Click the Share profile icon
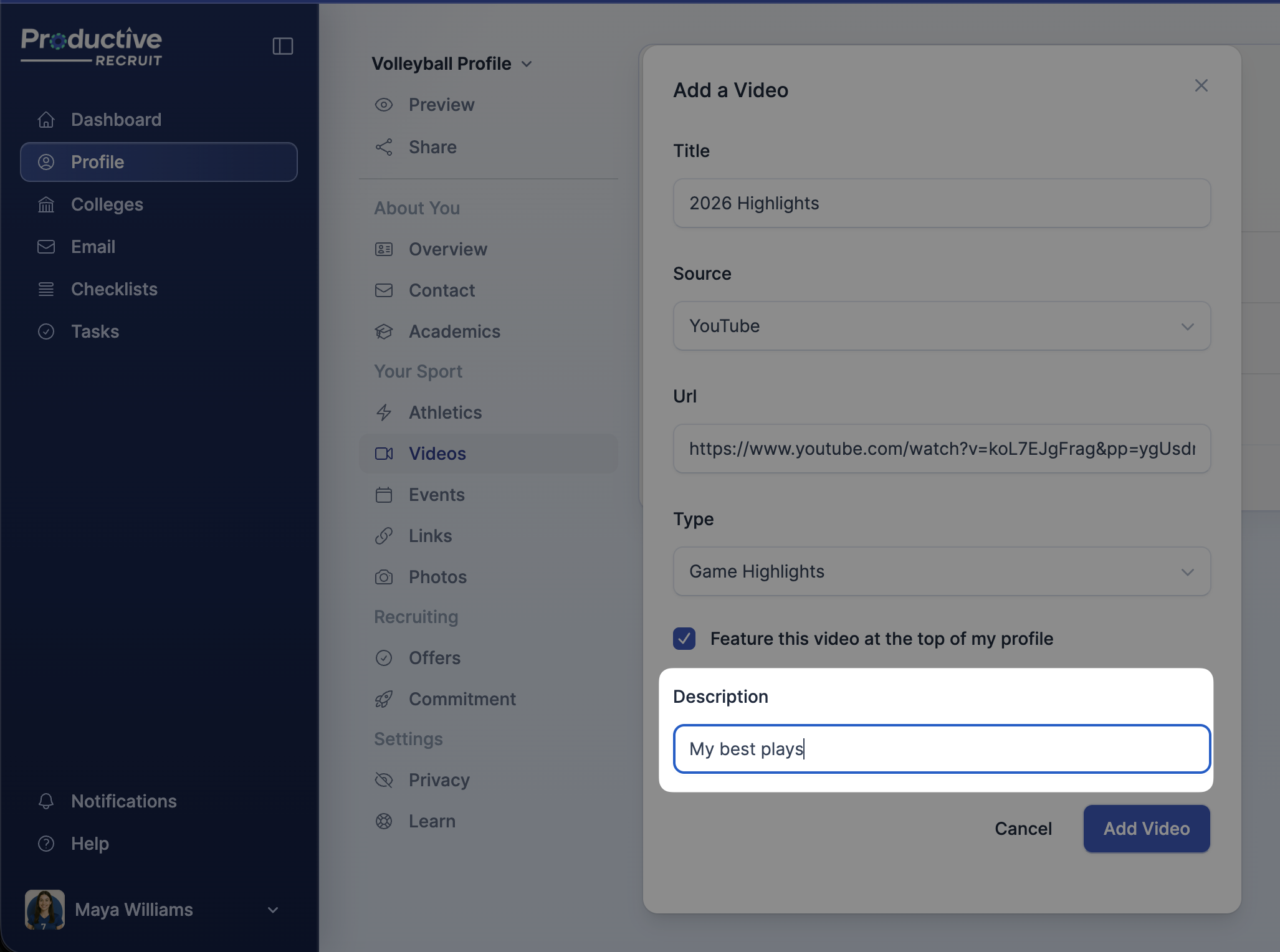 coord(384,147)
